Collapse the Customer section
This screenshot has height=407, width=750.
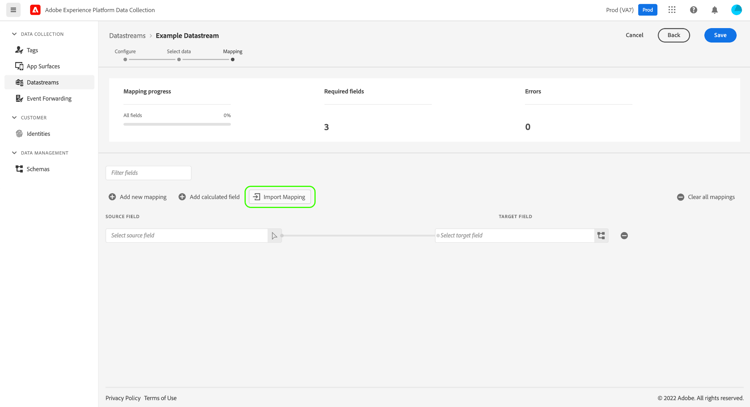coord(14,117)
